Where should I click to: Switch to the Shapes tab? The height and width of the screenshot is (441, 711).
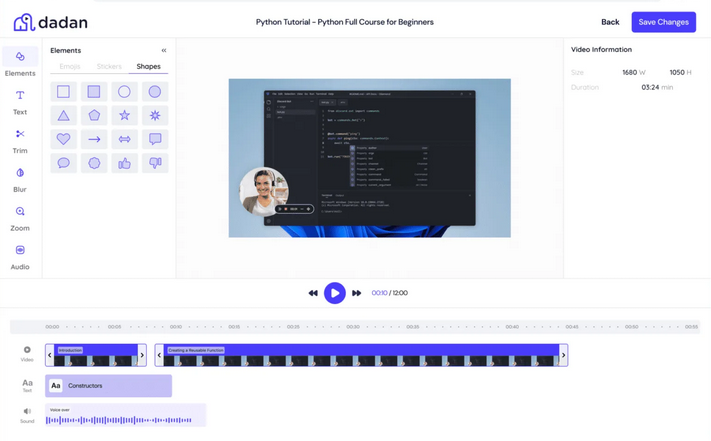click(x=148, y=67)
